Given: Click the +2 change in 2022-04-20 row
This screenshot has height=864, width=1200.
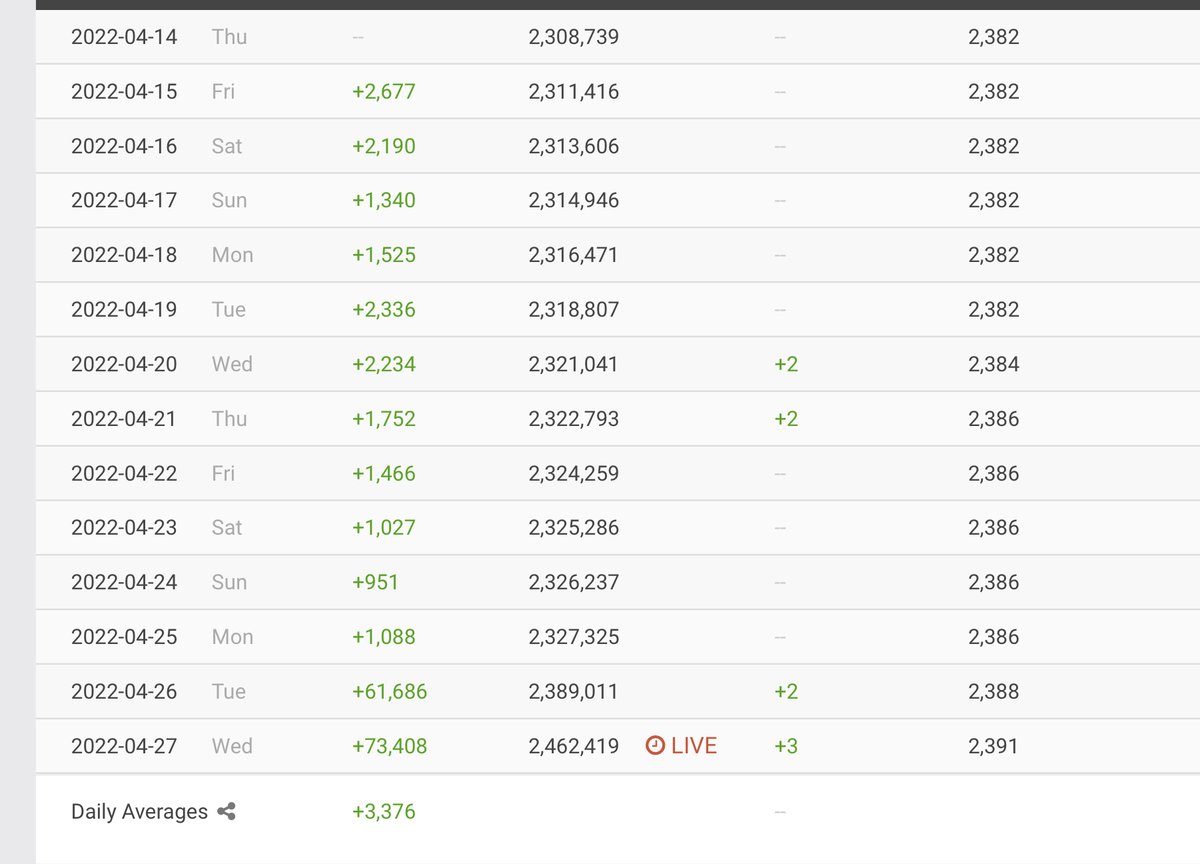Looking at the screenshot, I should pyautogui.click(x=786, y=364).
